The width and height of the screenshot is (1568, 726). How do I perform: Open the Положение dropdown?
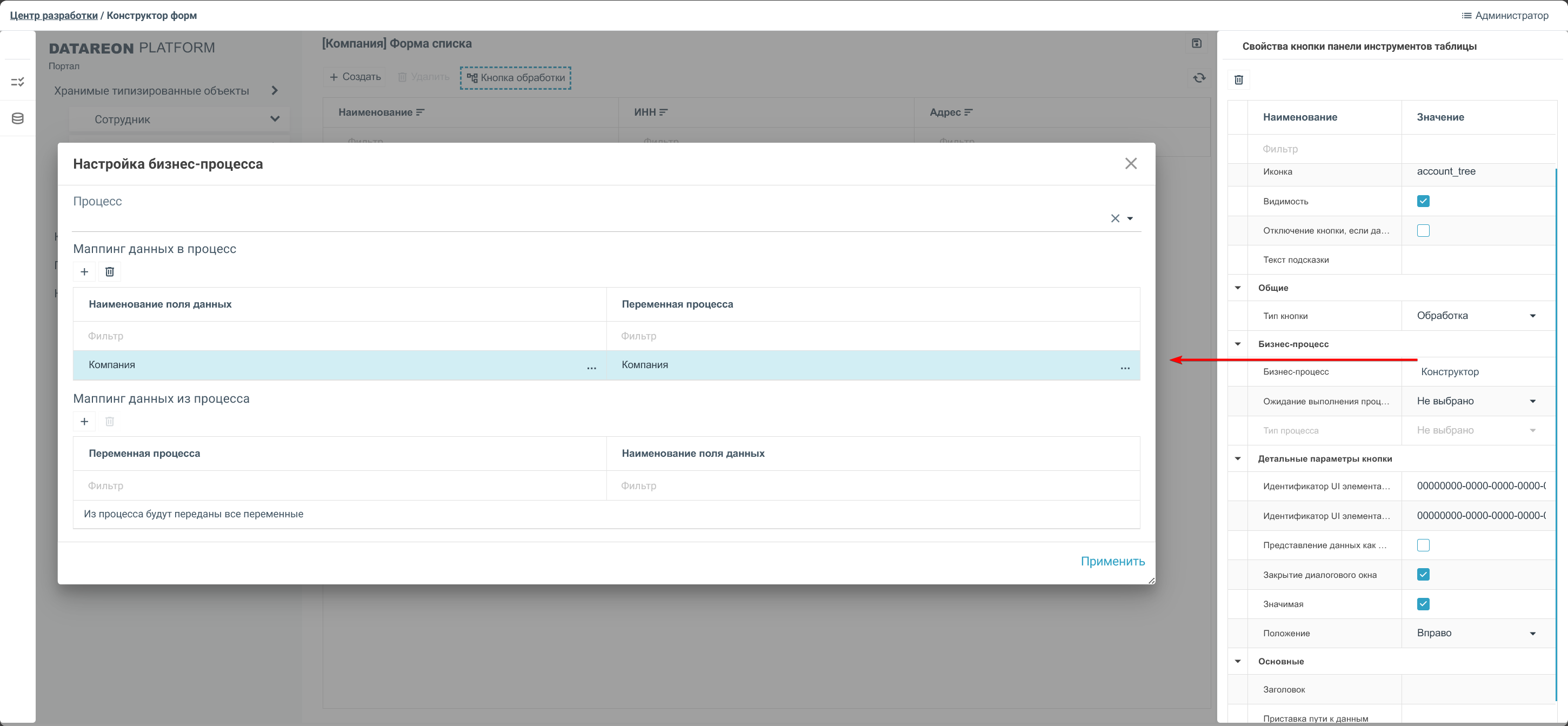click(x=1532, y=634)
